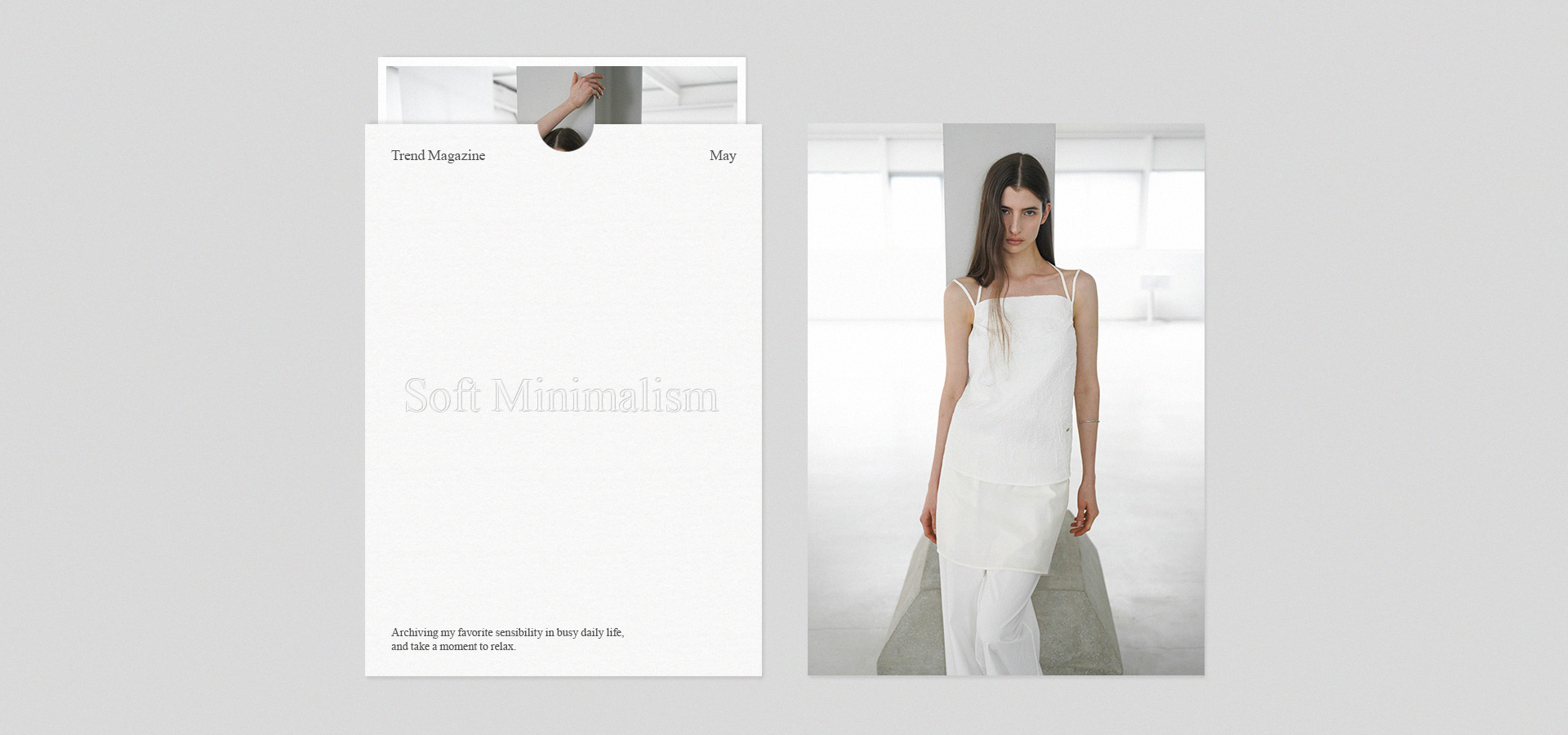Click the semicircle thumb notch on the sleeve
This screenshot has width=1568, height=735.
point(565,137)
